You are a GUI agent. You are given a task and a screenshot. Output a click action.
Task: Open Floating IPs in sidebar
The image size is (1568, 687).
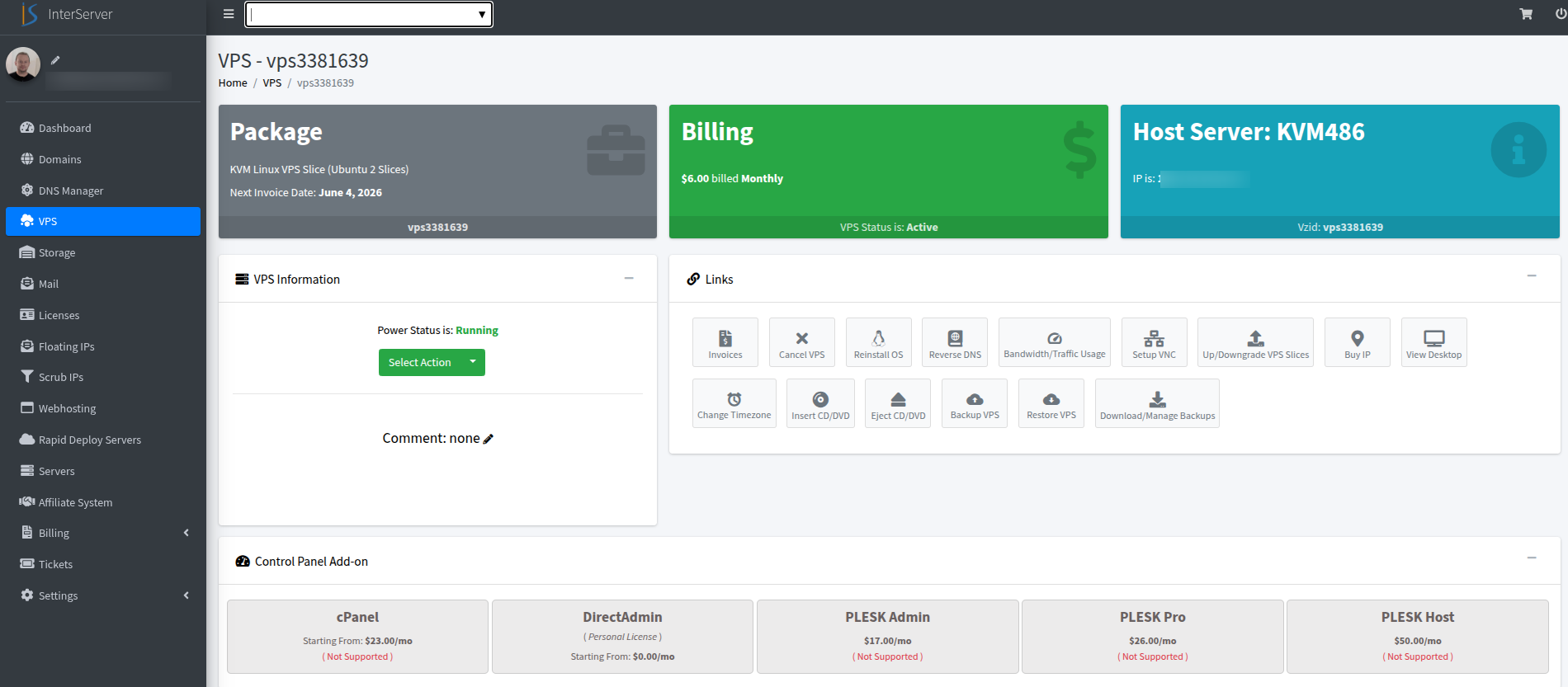[x=103, y=346]
